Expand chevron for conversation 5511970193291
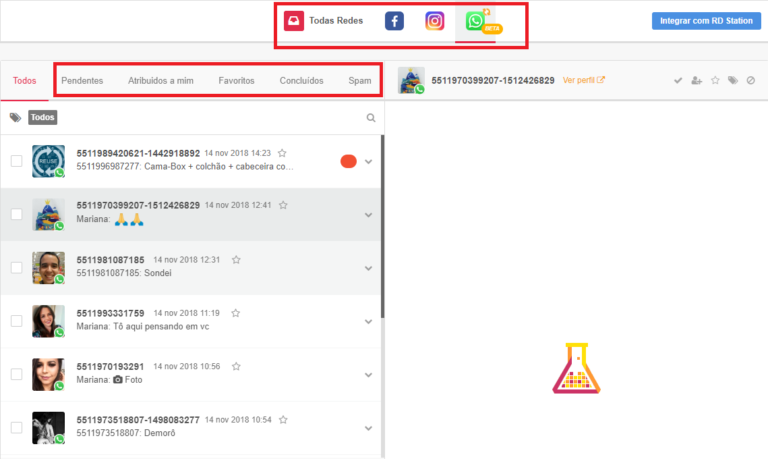 pyautogui.click(x=368, y=375)
